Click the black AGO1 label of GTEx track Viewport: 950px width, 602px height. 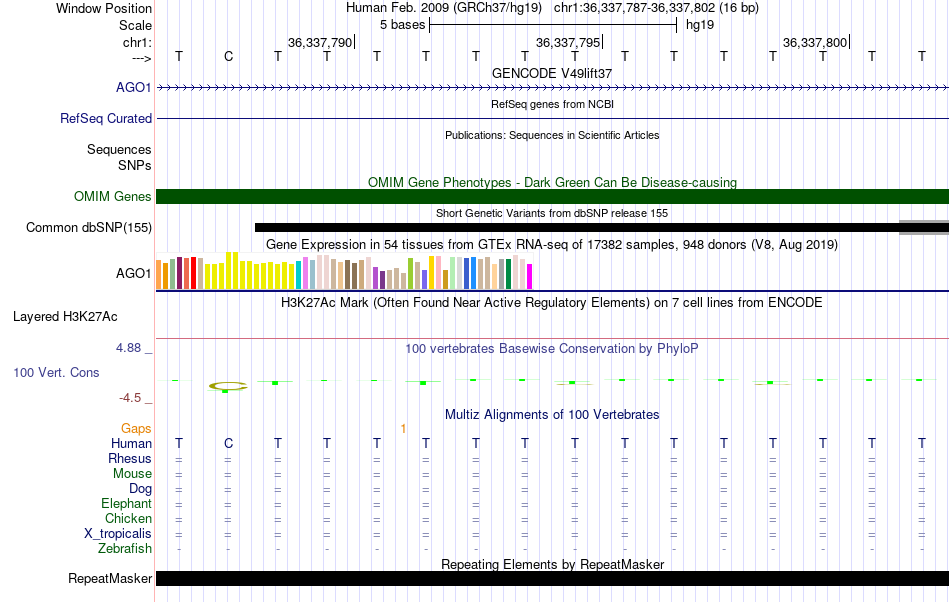click(x=133, y=273)
